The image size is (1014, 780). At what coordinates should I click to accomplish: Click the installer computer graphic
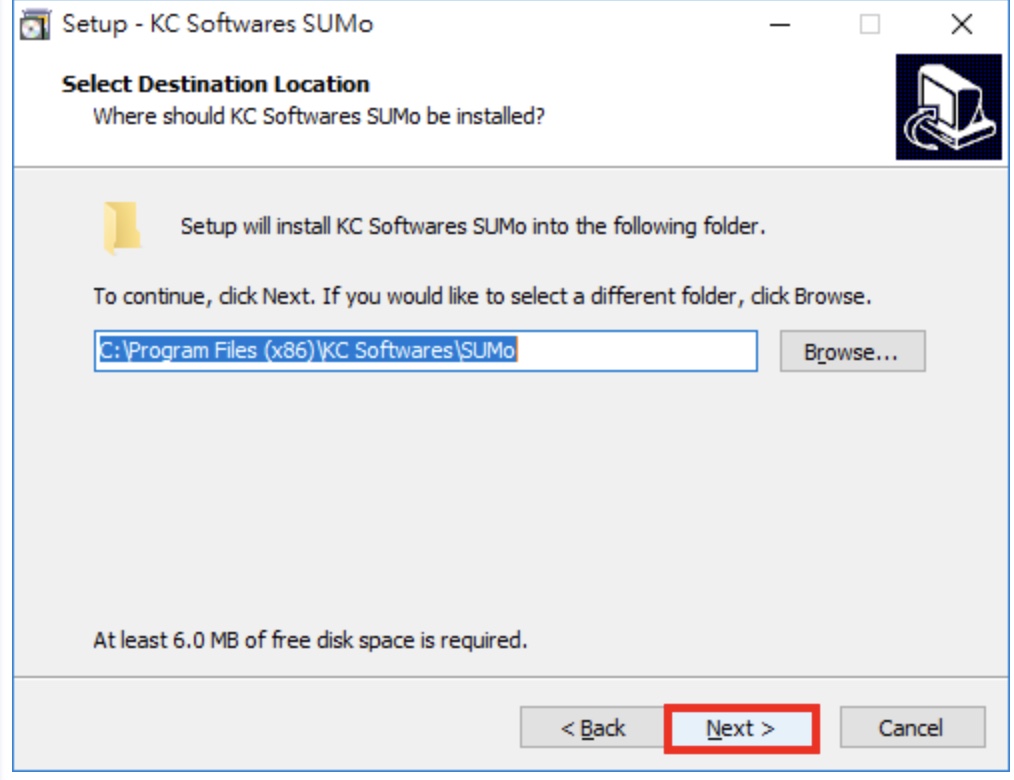[948, 107]
